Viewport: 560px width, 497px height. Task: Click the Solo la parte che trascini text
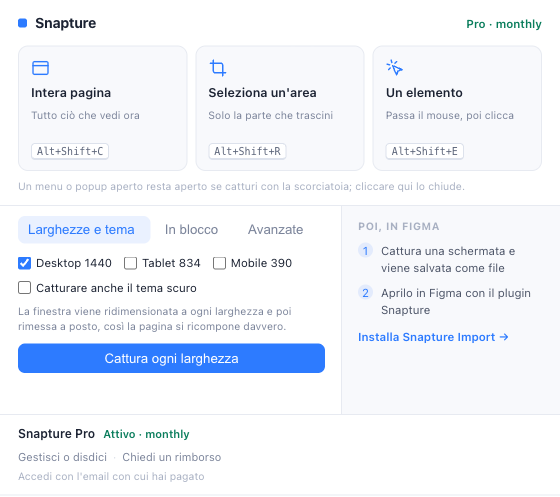(x=271, y=115)
